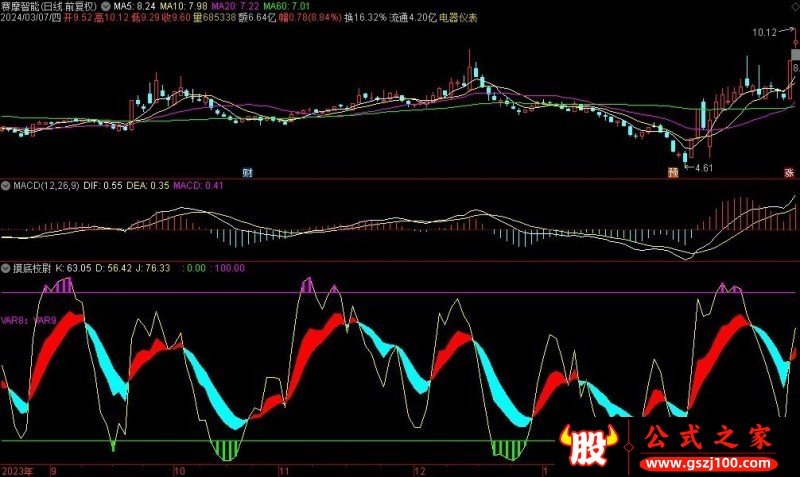800x477 pixels.
Task: Click the purple :100.00 value
Action: [x=228, y=268]
